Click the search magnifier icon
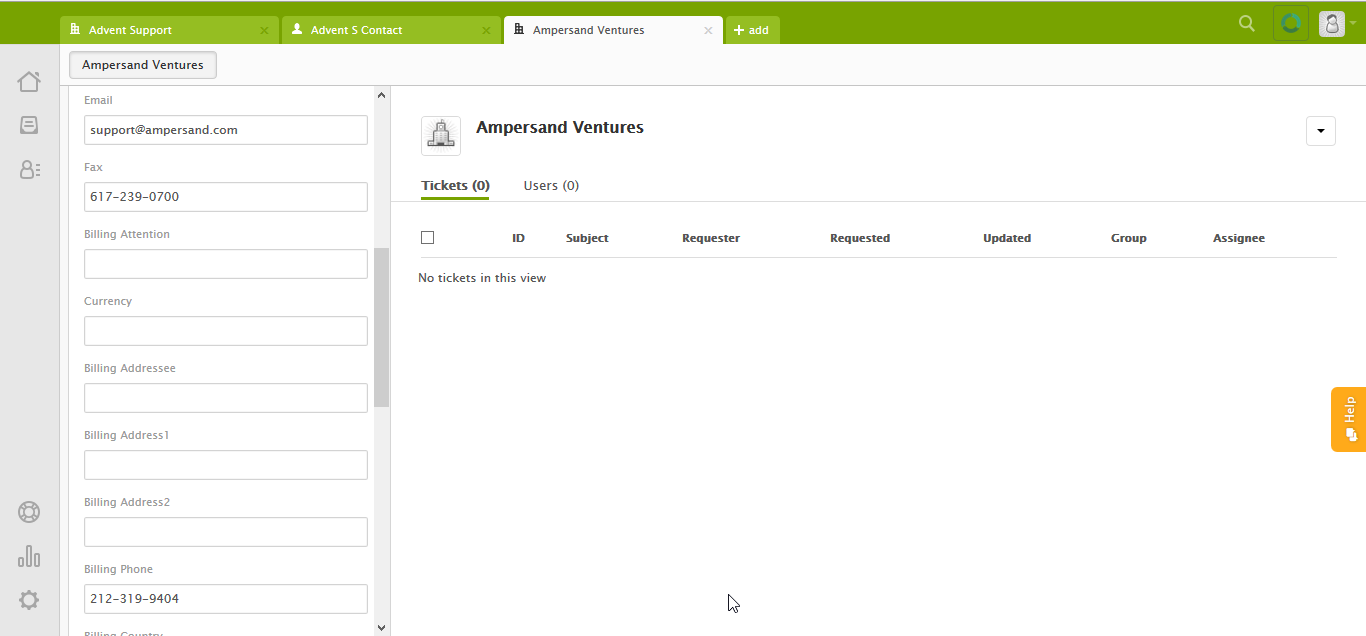Screen dimensions: 1366x636 [1247, 23]
